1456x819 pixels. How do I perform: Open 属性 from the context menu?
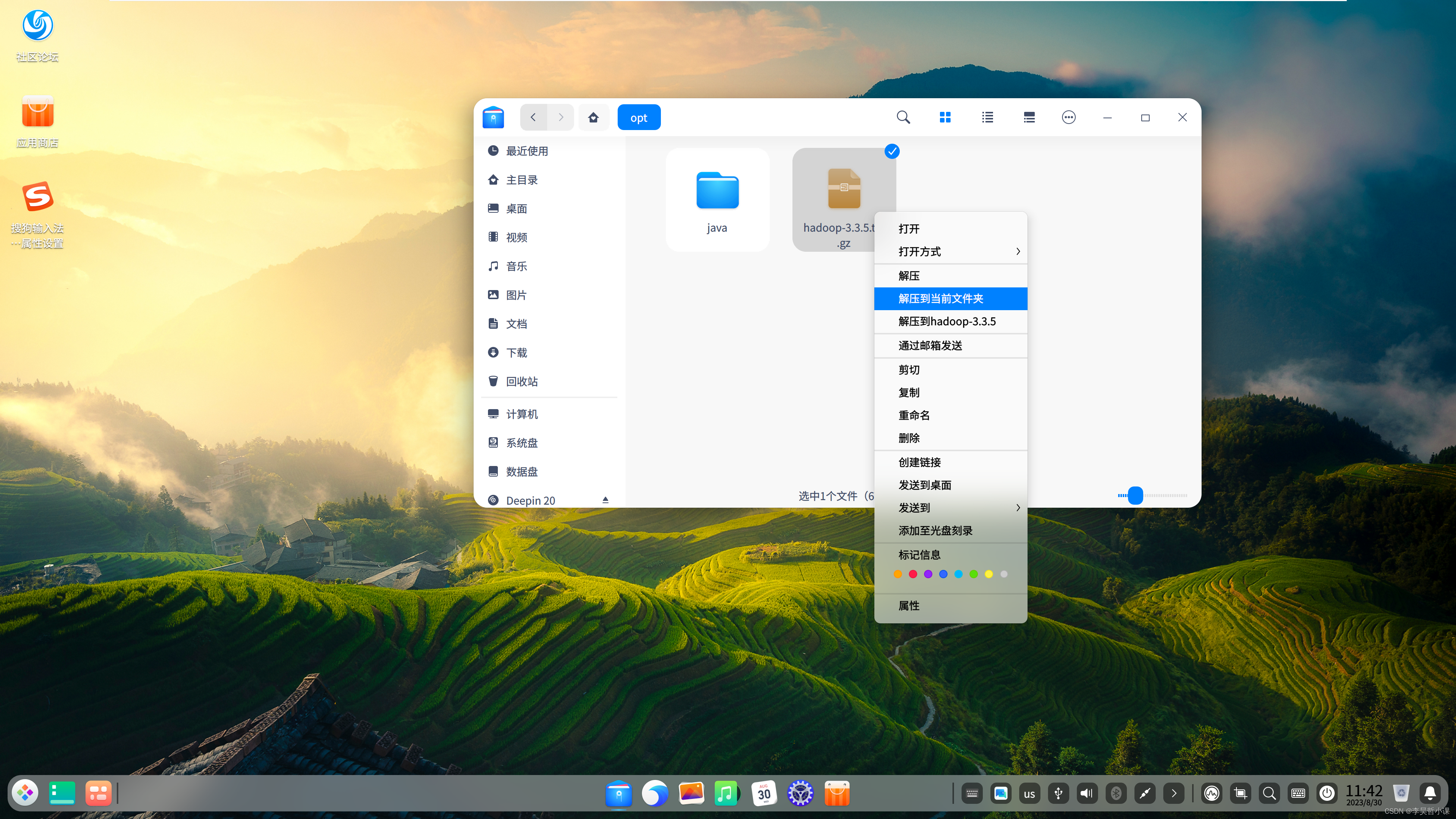(951, 606)
